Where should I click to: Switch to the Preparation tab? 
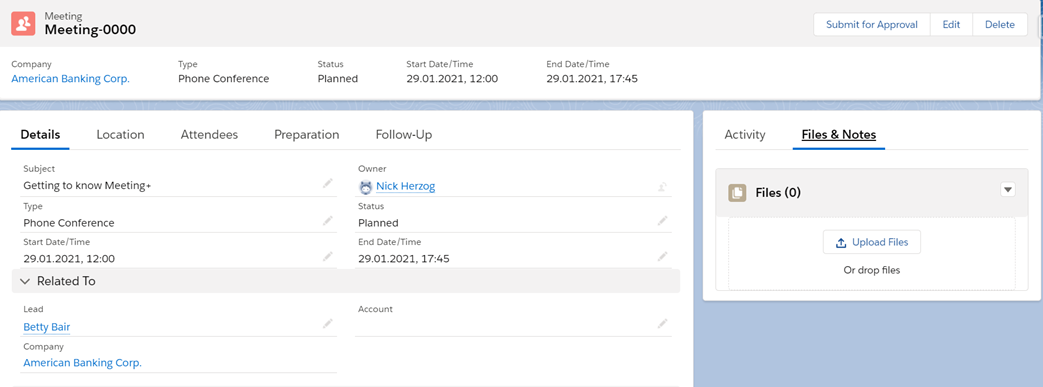pyautogui.click(x=307, y=134)
